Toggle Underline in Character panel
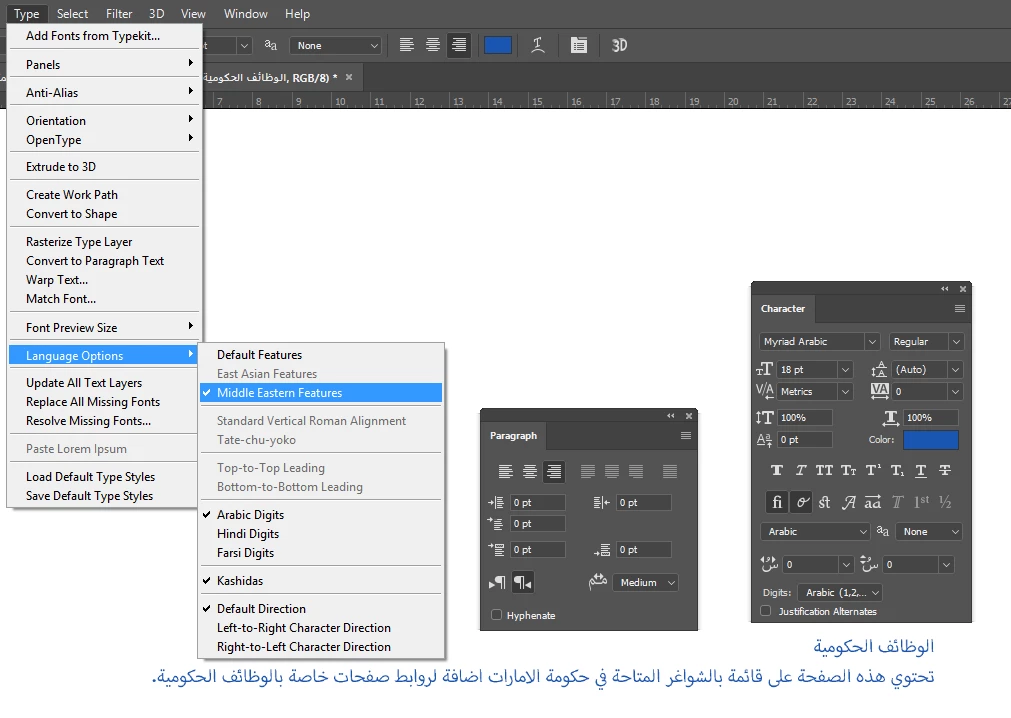The height and width of the screenshot is (718, 1011). (921, 471)
